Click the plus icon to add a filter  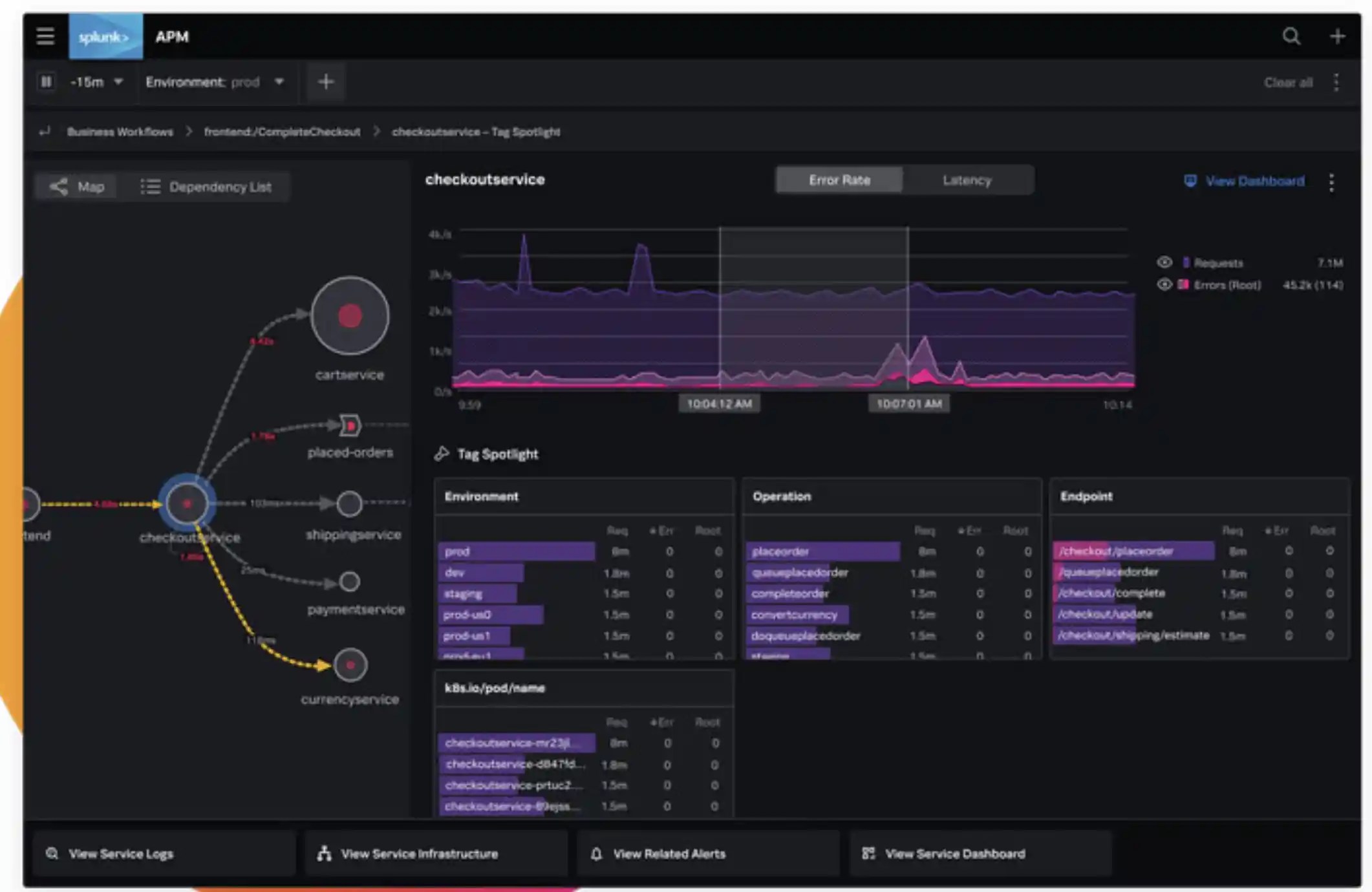(326, 81)
